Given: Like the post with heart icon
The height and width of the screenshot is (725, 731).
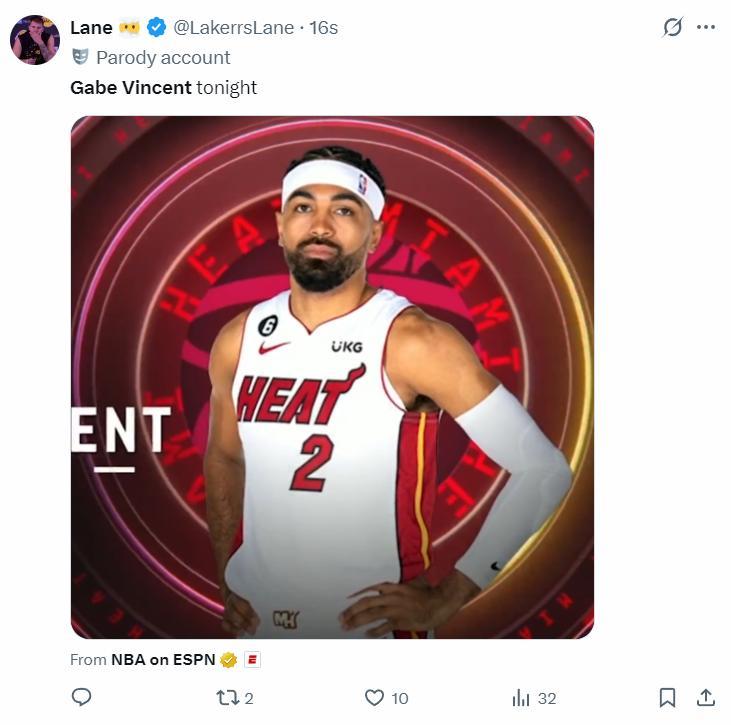Looking at the screenshot, I should (x=374, y=697).
